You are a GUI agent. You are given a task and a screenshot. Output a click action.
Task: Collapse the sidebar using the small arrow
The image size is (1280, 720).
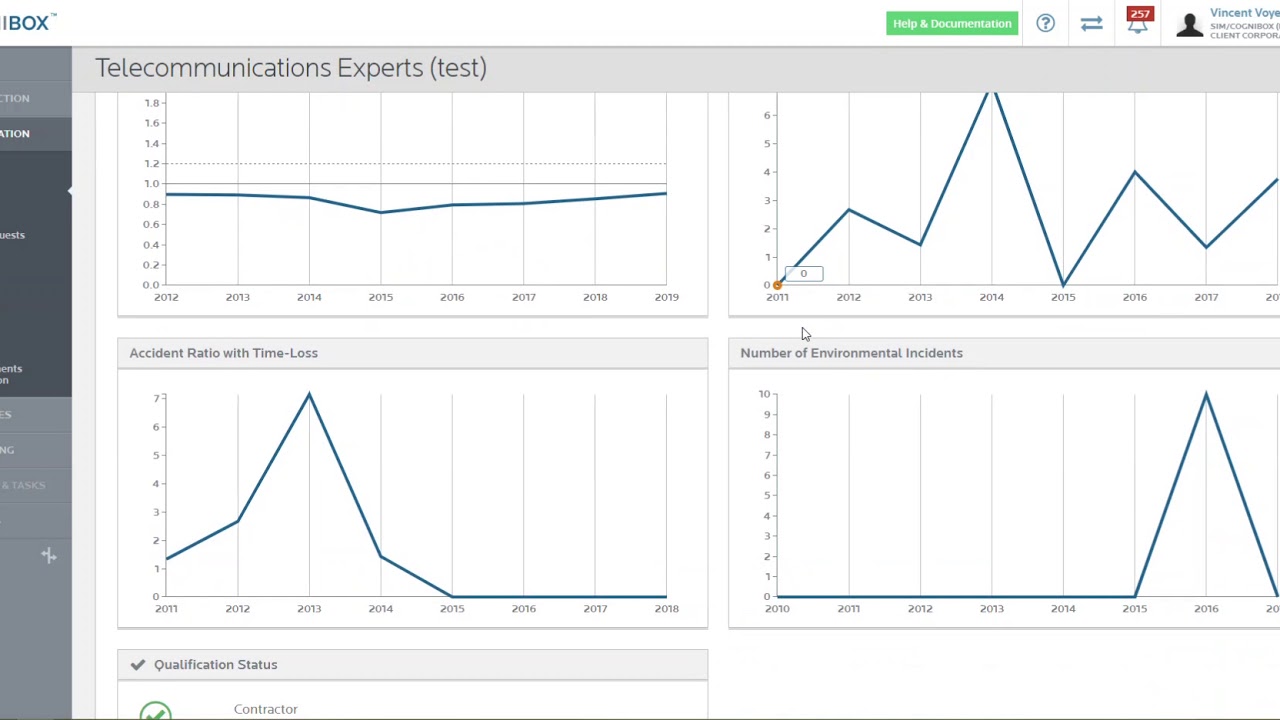coord(69,190)
